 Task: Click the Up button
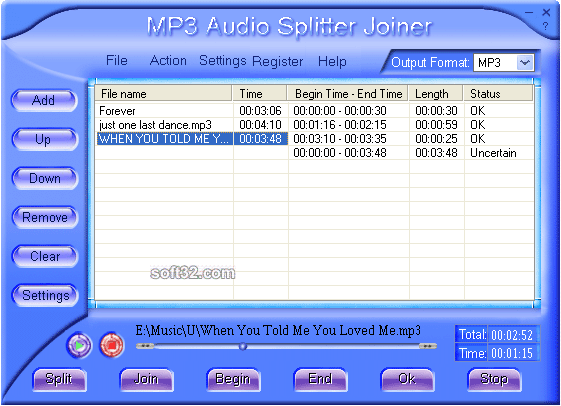[44, 139]
